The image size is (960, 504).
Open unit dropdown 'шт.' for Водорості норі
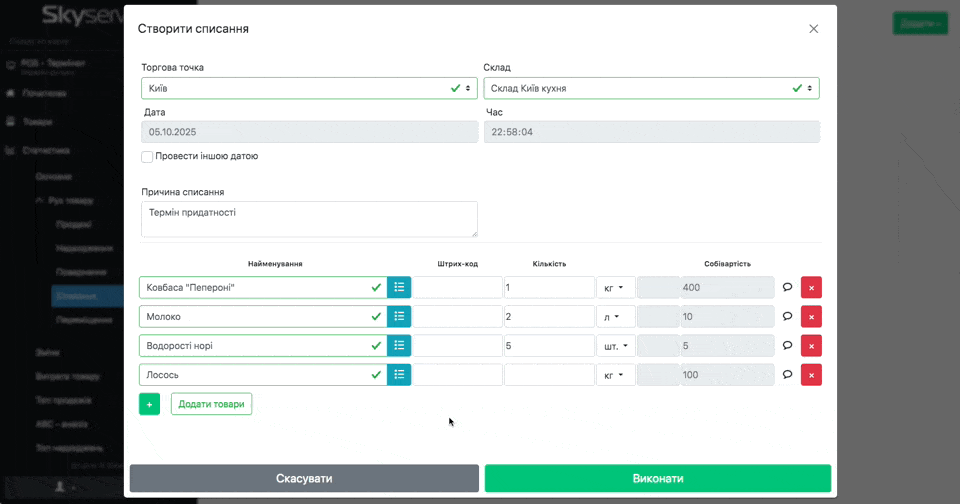pos(615,346)
